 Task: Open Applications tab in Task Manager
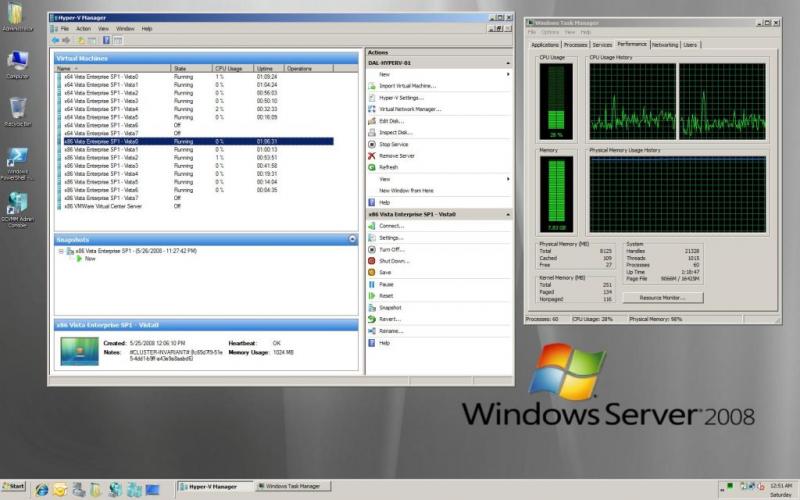click(x=545, y=45)
